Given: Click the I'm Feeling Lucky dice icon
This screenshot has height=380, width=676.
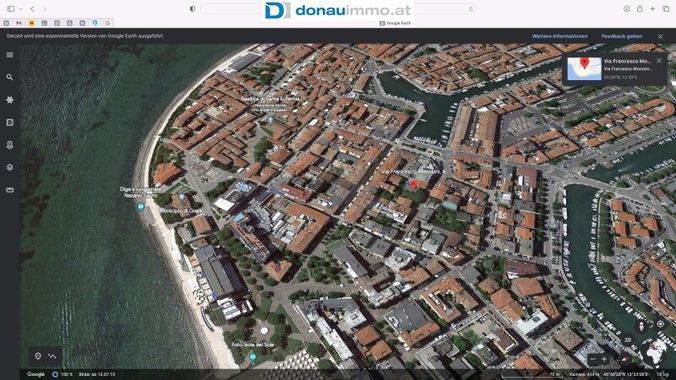Looking at the screenshot, I should (x=9, y=122).
